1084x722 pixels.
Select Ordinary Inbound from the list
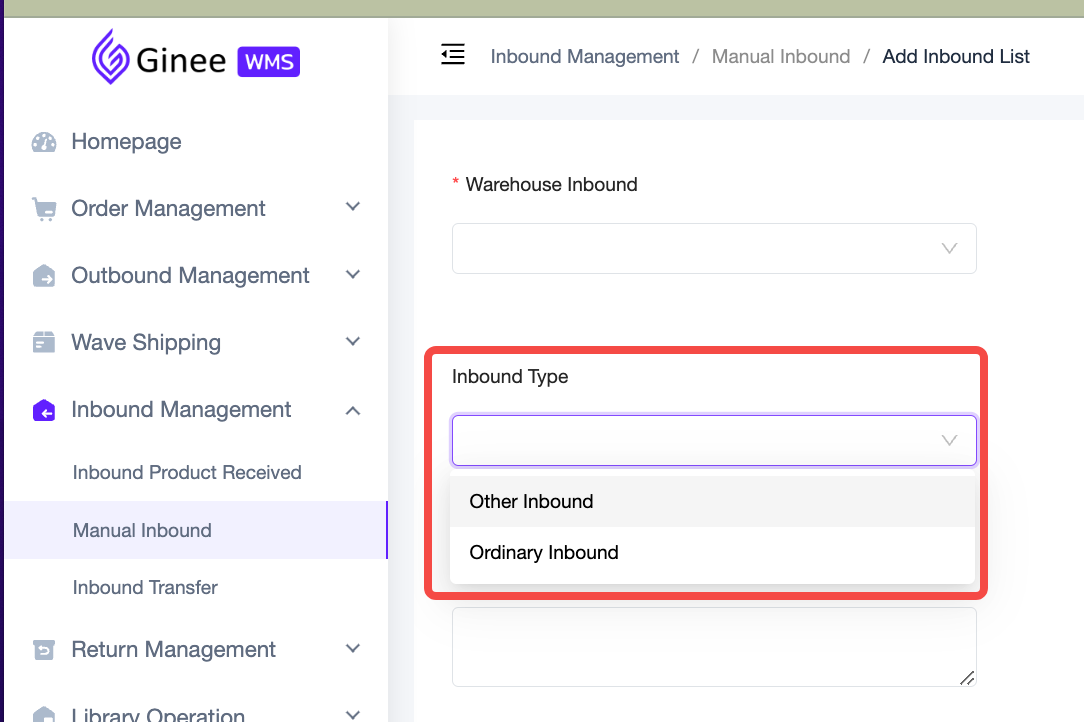[x=544, y=553]
